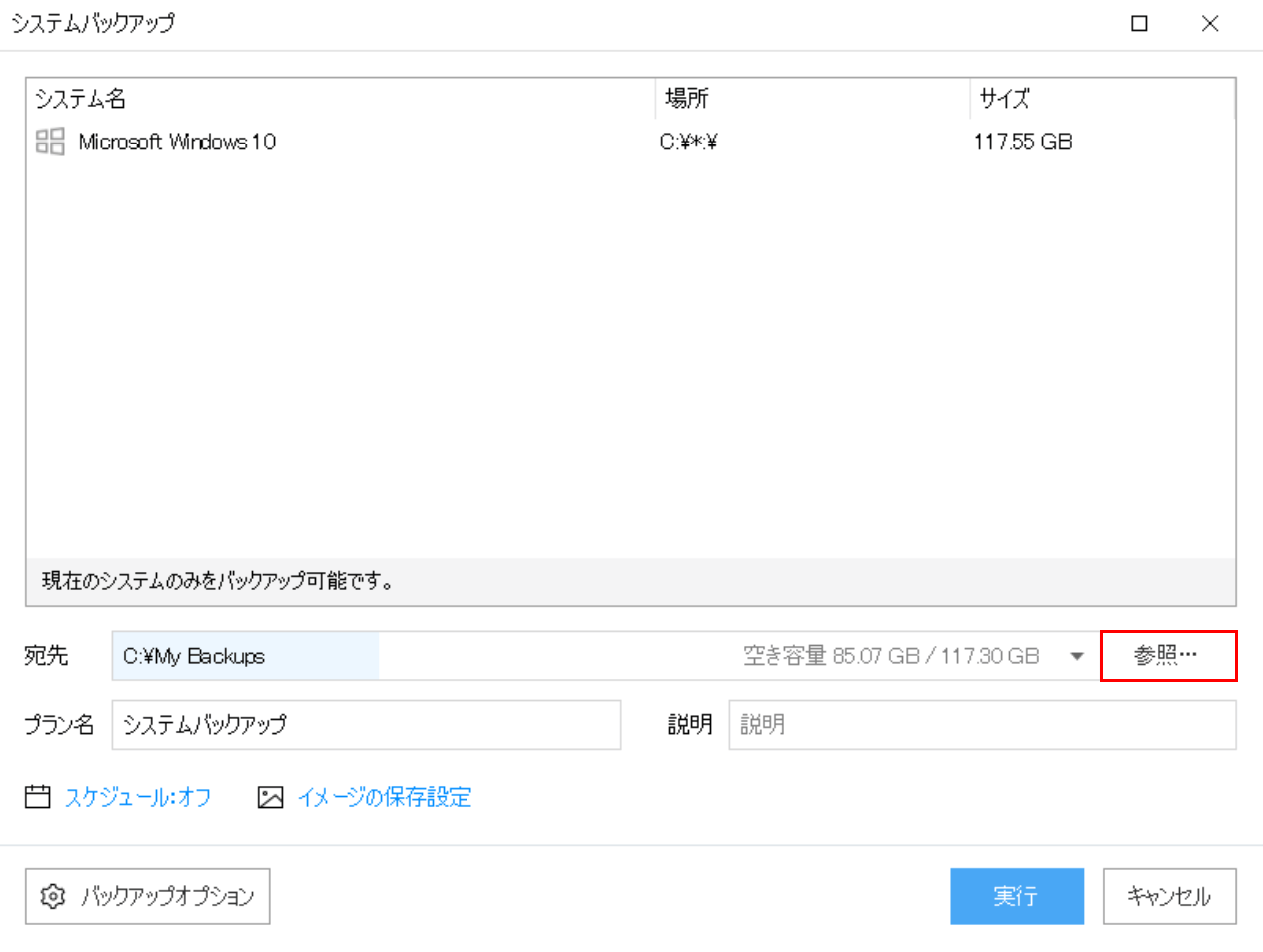Open the イメージの保存設定 link
The width and height of the screenshot is (1263, 952).
tap(384, 797)
